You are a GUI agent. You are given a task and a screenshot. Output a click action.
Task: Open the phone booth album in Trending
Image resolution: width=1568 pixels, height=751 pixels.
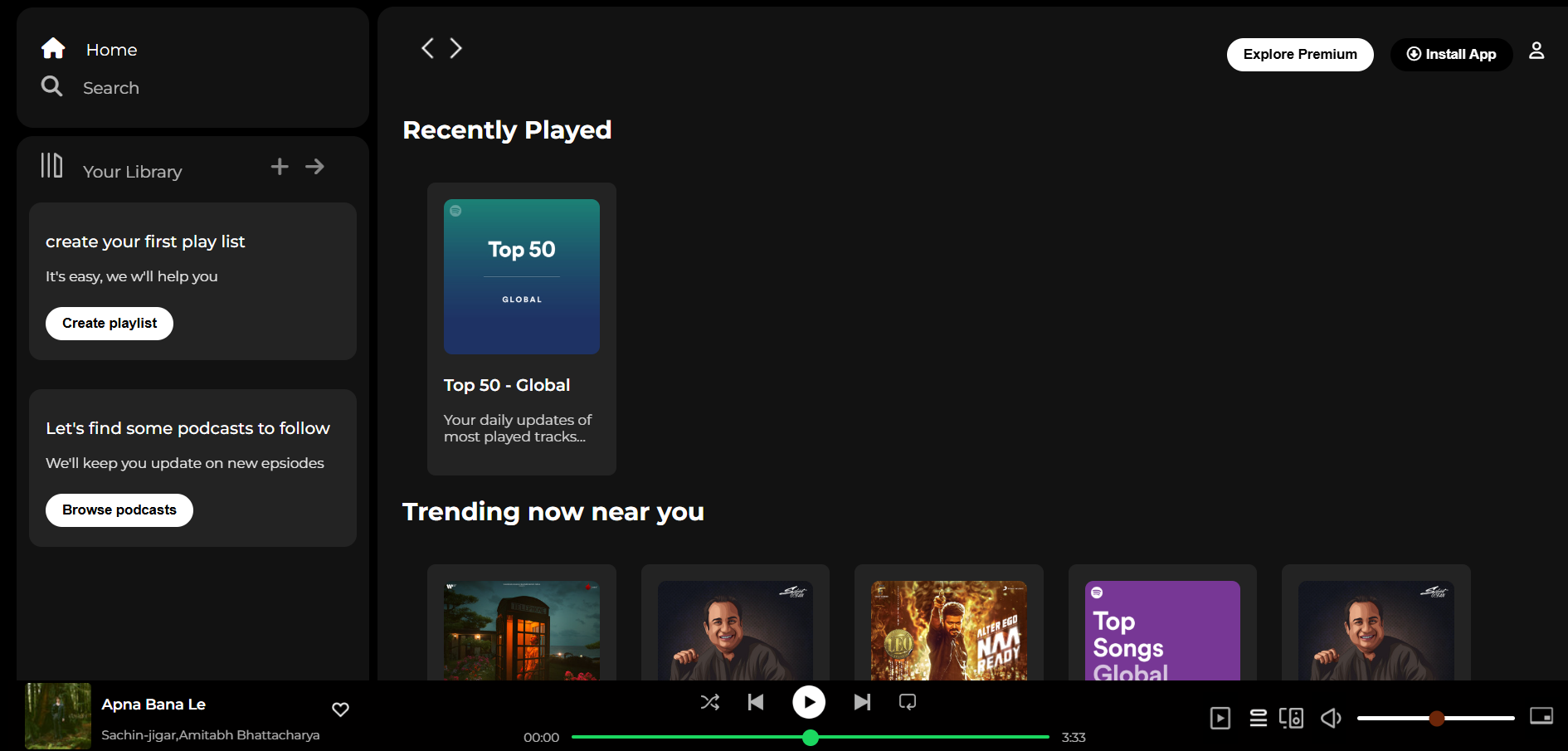pos(522,631)
